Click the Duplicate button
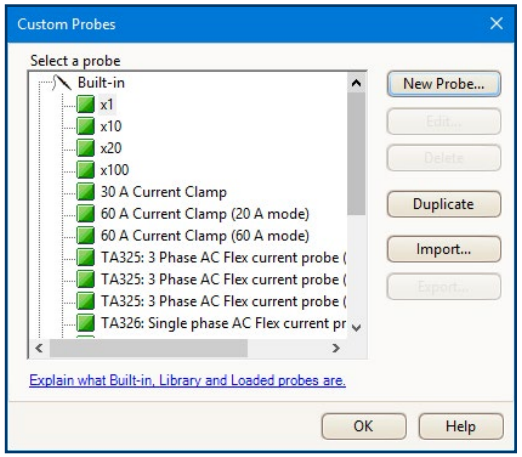522x457 pixels. tap(444, 204)
